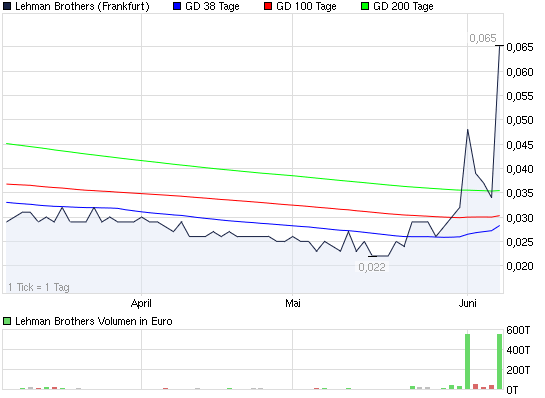Click the last tall green volume bar
This screenshot has width=545, height=398.
[x=499, y=362]
